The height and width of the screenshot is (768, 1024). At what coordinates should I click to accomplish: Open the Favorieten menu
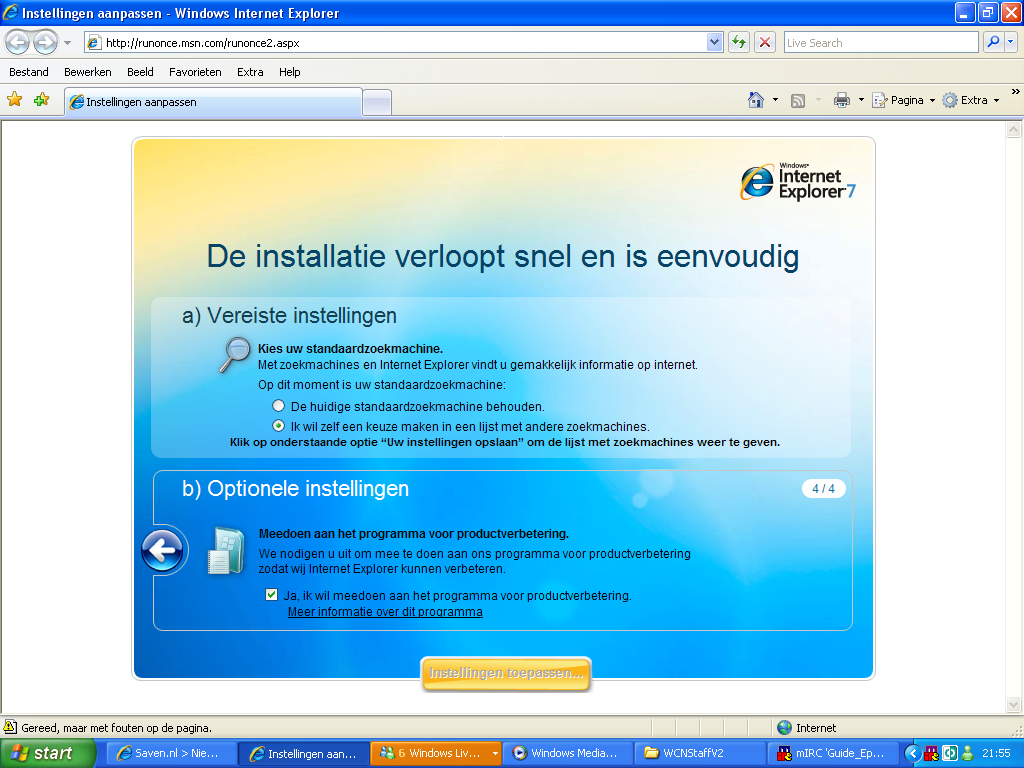pos(195,72)
